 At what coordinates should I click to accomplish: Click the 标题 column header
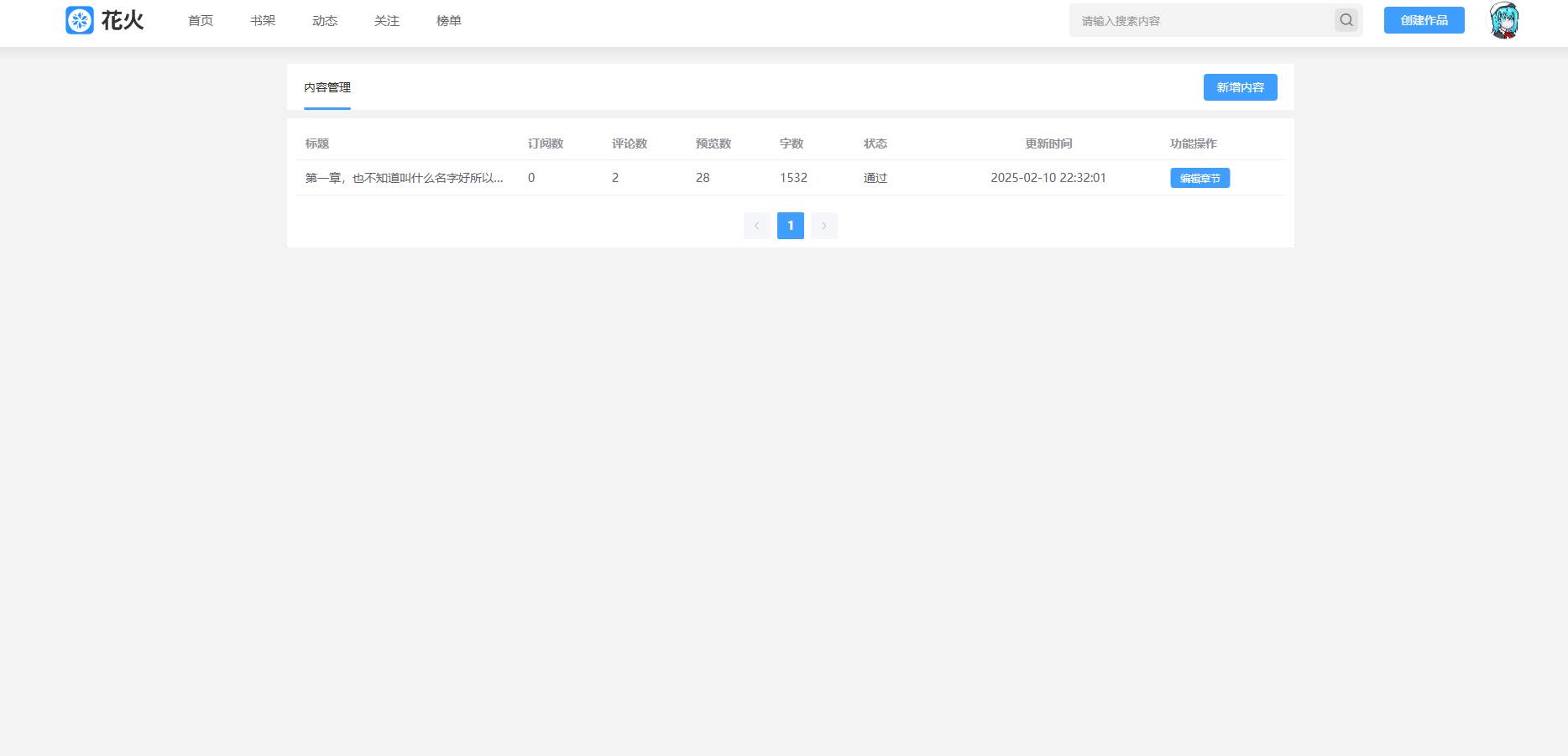(x=317, y=143)
